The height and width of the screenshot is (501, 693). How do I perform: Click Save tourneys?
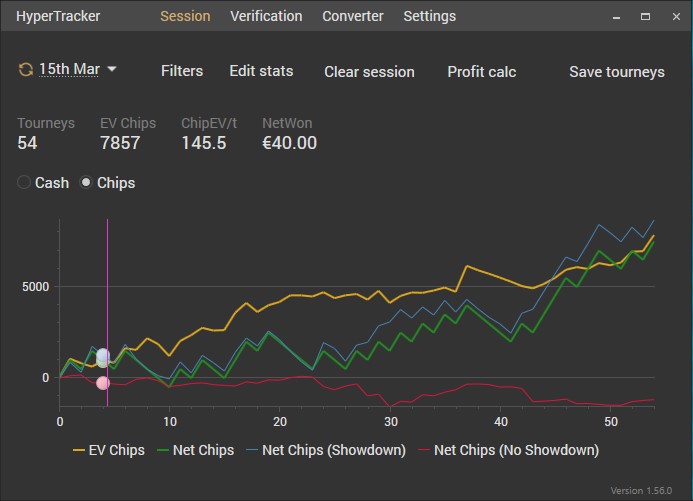point(616,72)
